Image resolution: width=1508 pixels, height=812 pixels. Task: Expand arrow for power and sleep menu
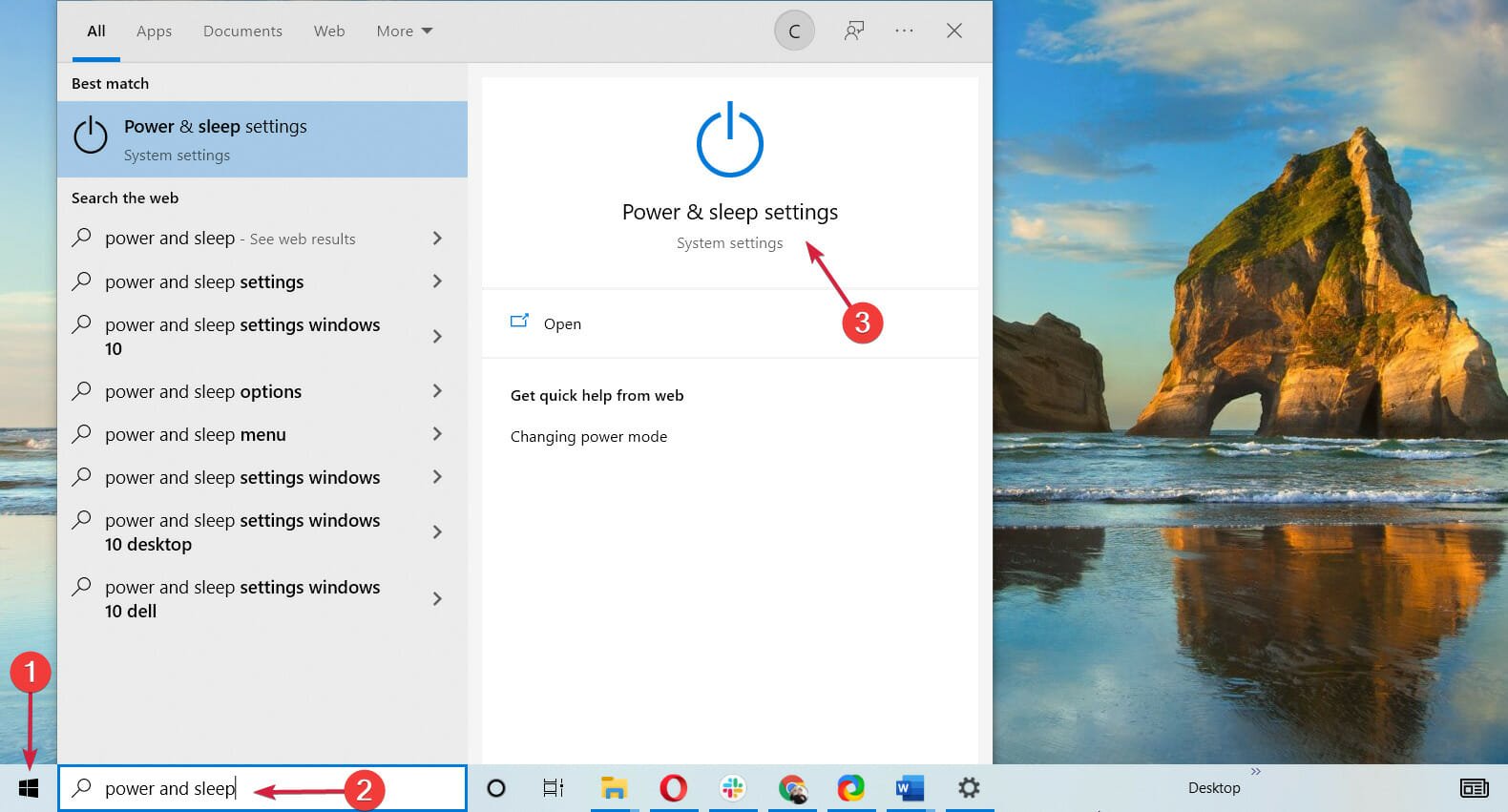(437, 433)
